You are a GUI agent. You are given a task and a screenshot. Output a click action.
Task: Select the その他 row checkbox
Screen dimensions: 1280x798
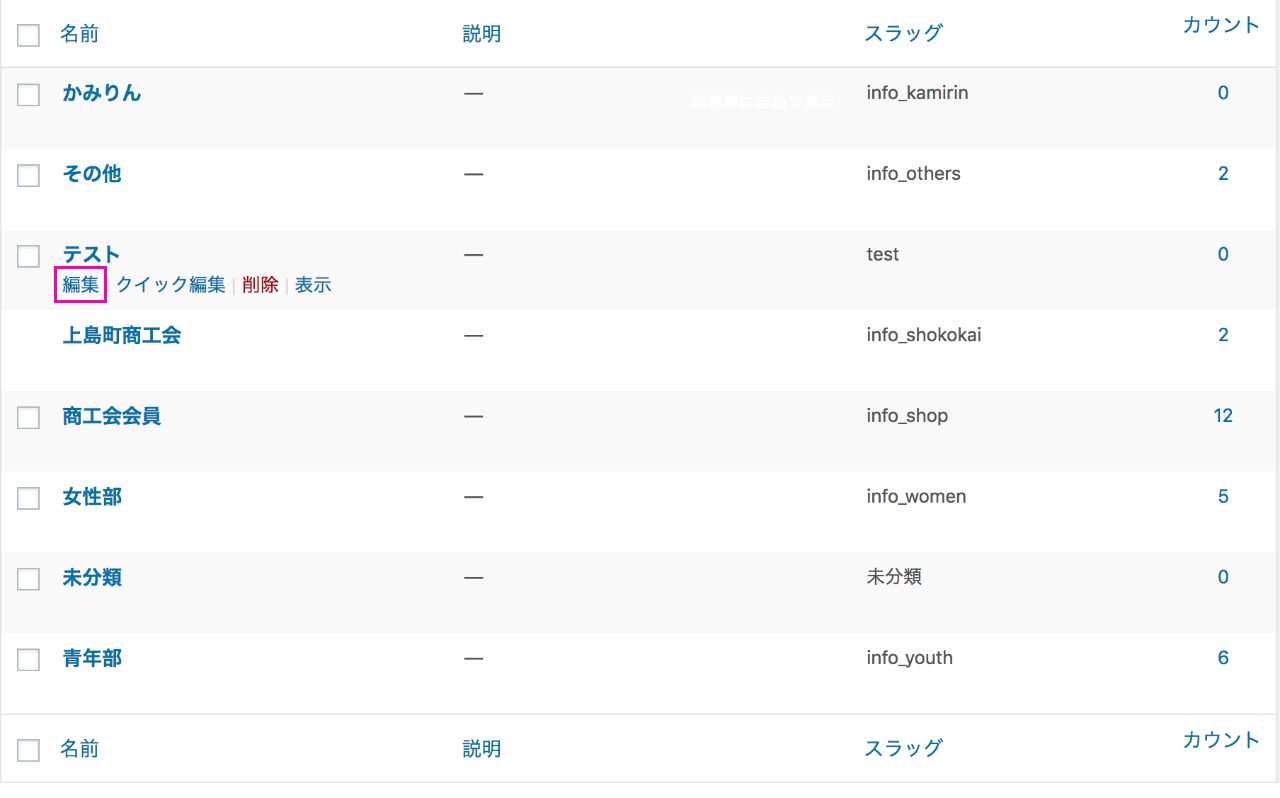click(x=29, y=176)
